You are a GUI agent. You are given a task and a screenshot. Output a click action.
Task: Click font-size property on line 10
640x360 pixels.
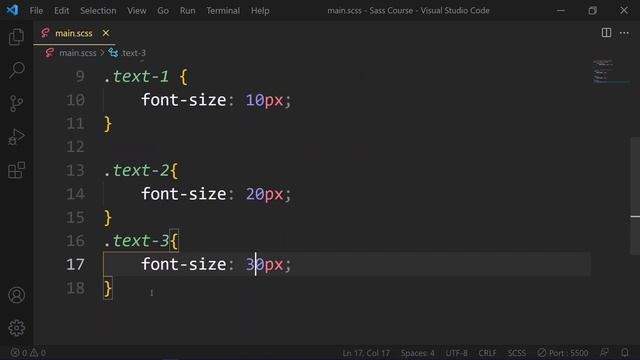tap(184, 100)
